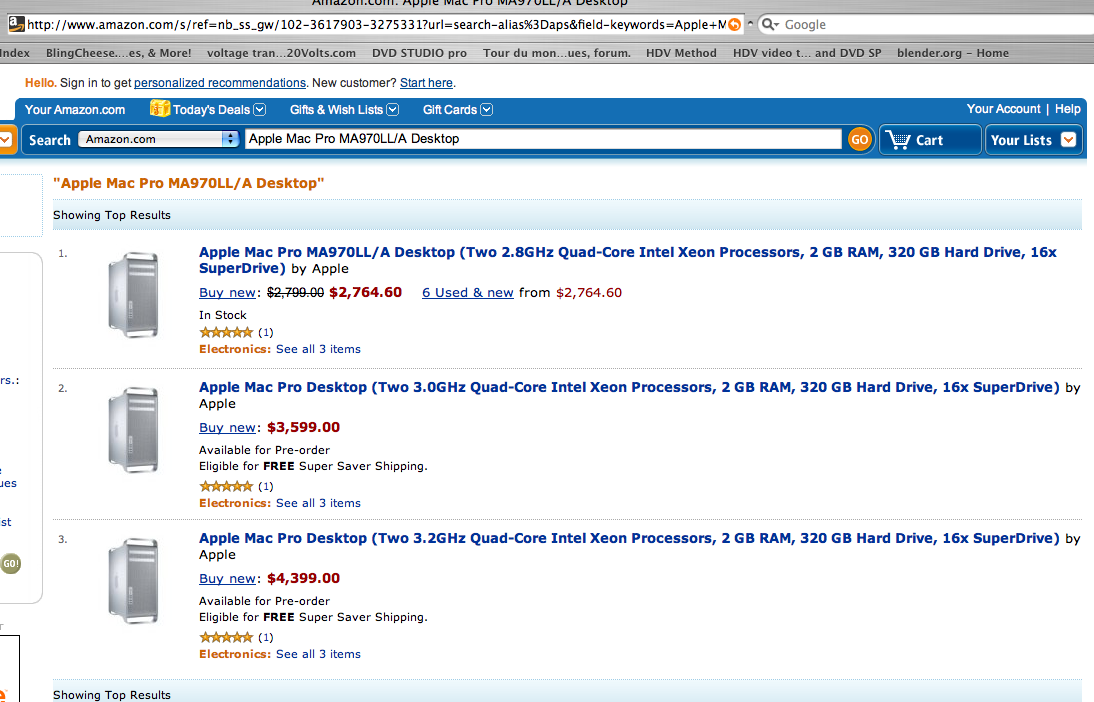Screen dimensions: 1094x702
Task: Open the HDV video t... and DVD SP bookmark
Action: pyautogui.click(x=807, y=53)
